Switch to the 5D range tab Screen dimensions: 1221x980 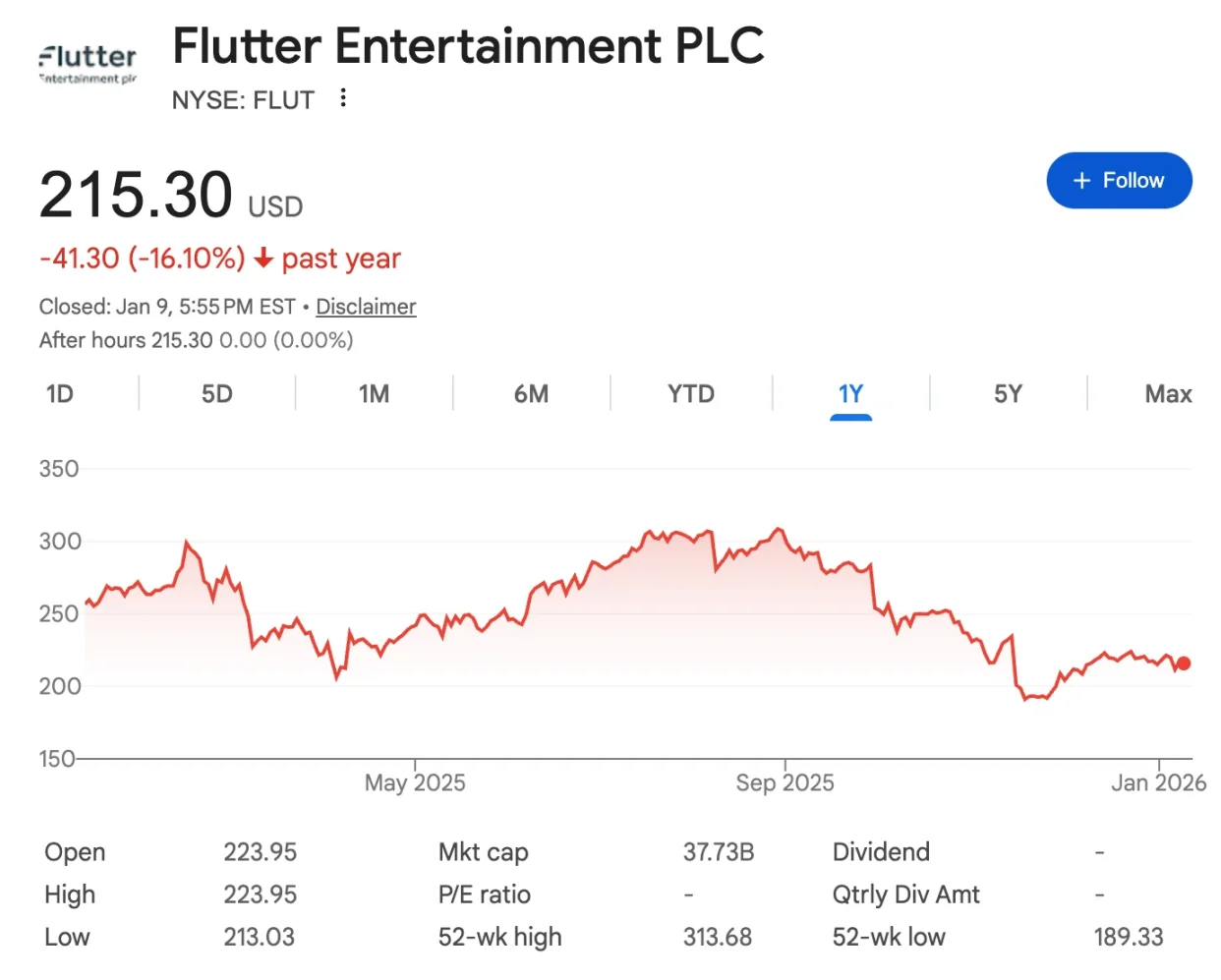coord(217,394)
